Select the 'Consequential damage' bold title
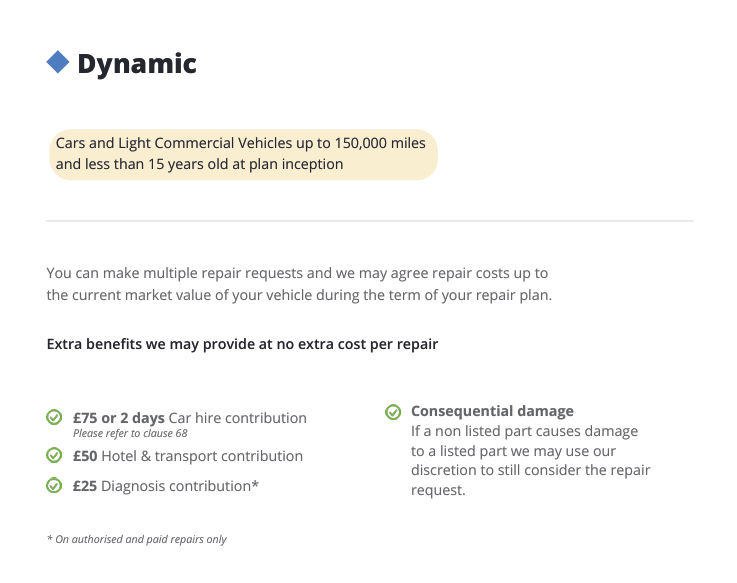Viewport: 737px width, 583px height. (x=492, y=411)
